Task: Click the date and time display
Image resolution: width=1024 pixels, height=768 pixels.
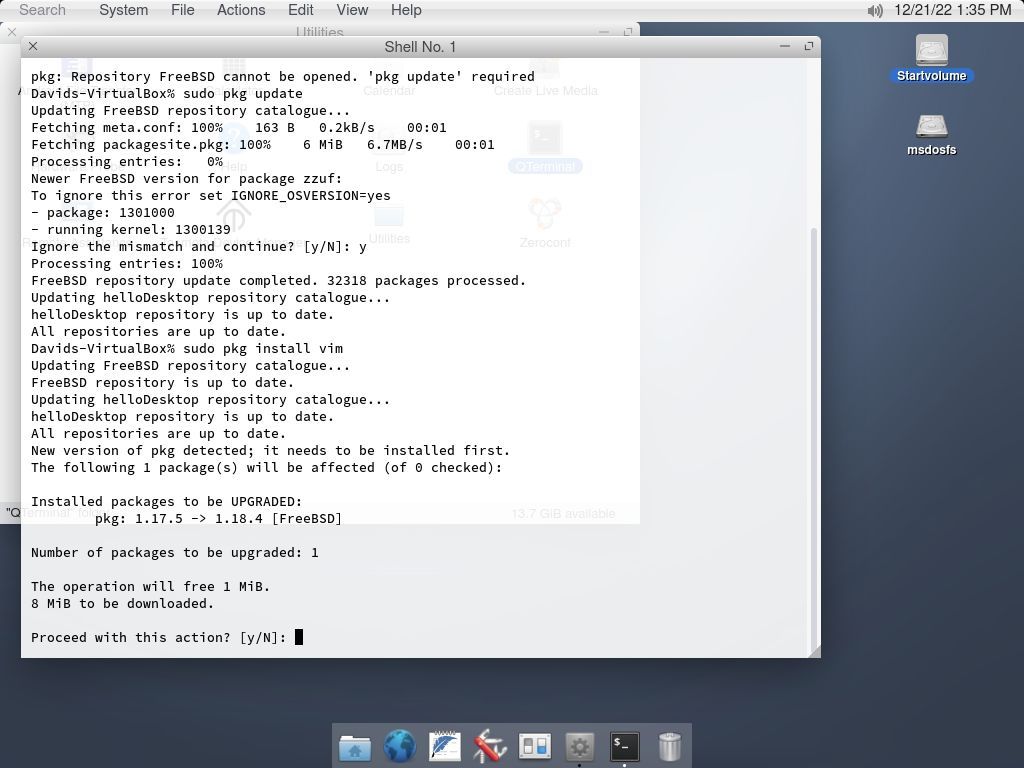Action: click(952, 10)
